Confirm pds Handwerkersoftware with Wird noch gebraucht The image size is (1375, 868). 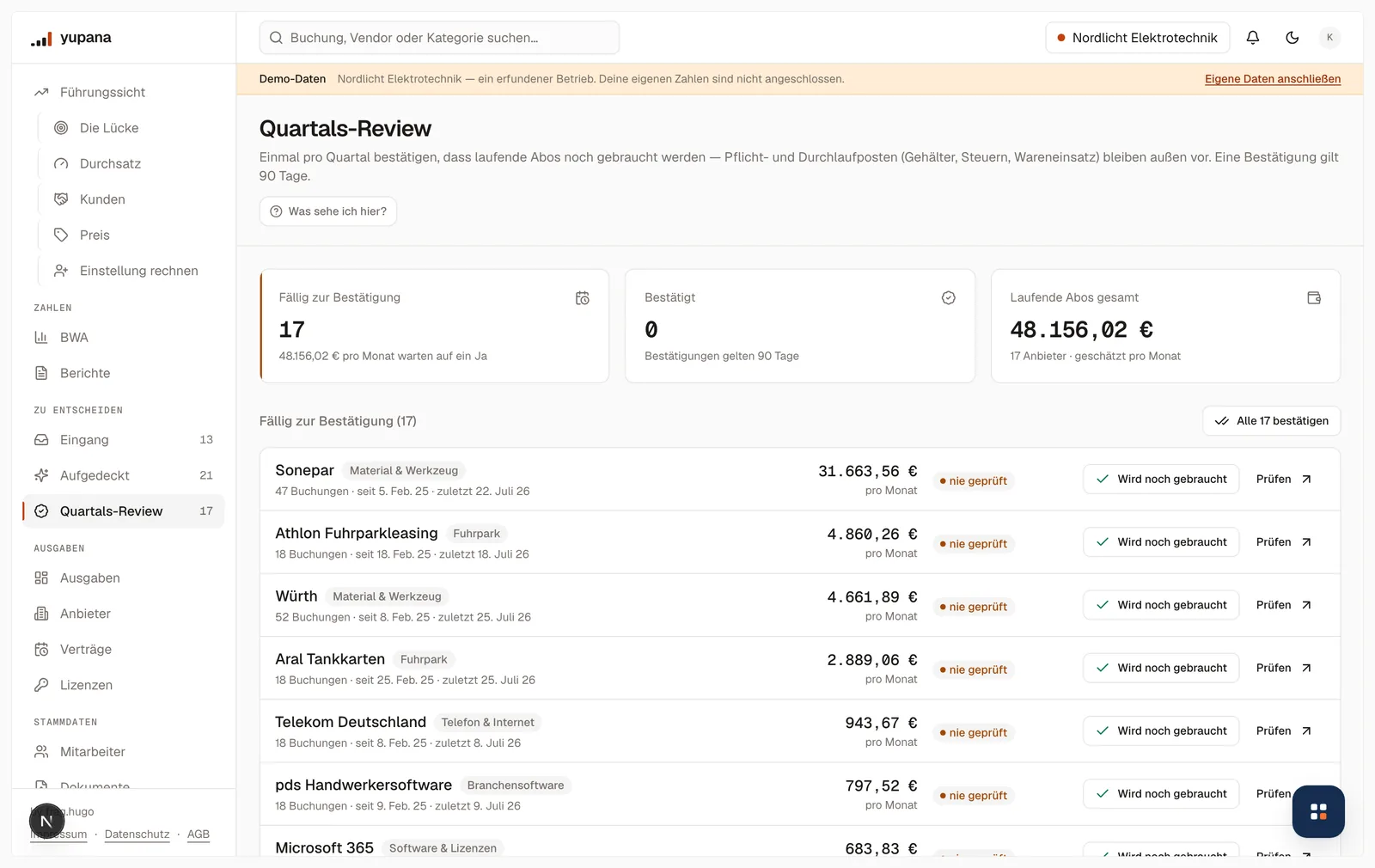pyautogui.click(x=1161, y=794)
